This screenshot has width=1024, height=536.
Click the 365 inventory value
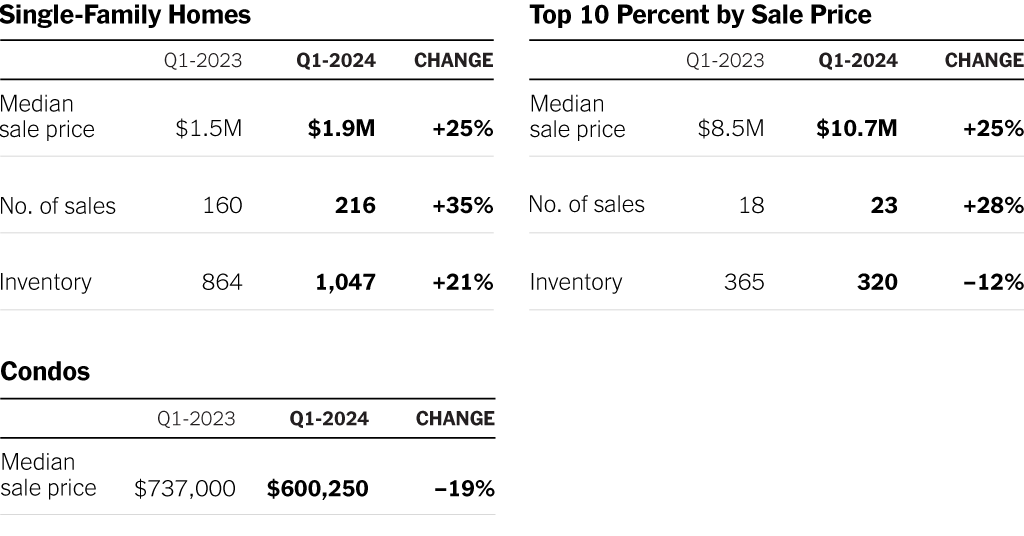[744, 282]
